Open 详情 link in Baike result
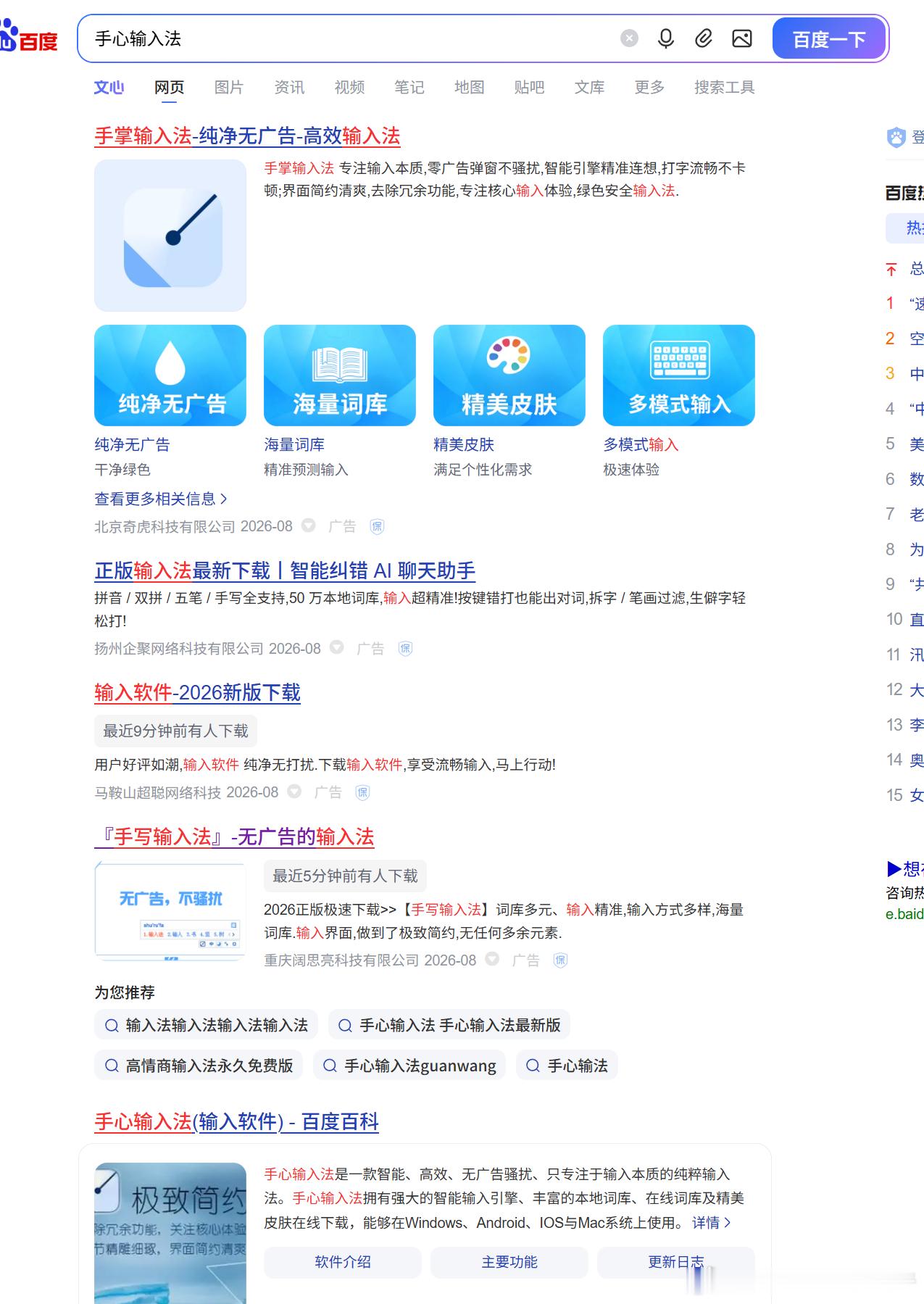924x1304 pixels. pos(712,1223)
